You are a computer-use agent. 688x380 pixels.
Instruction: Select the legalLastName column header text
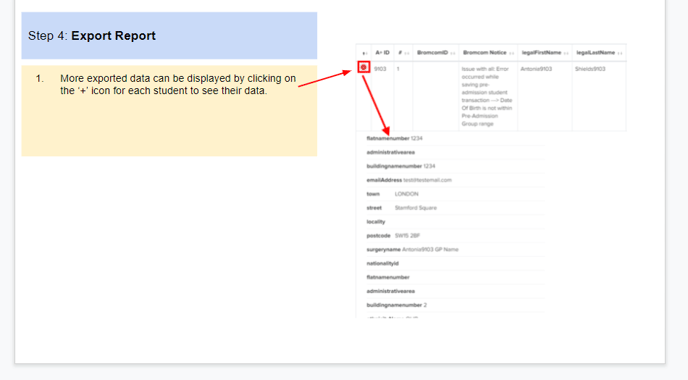click(x=595, y=53)
